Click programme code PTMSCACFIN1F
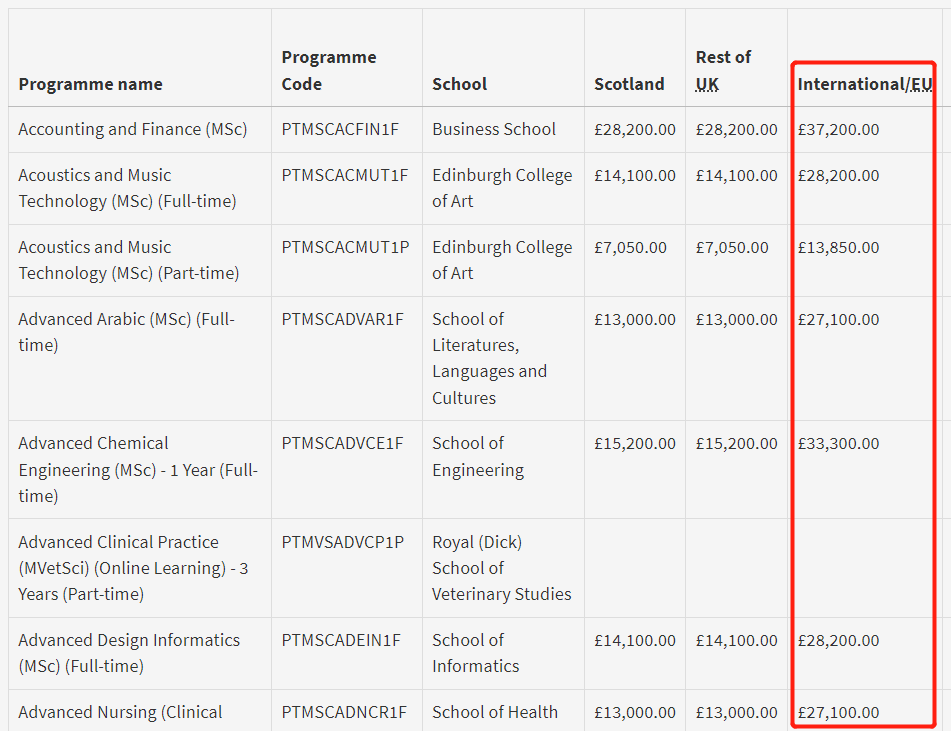The width and height of the screenshot is (951, 731). pos(340,129)
